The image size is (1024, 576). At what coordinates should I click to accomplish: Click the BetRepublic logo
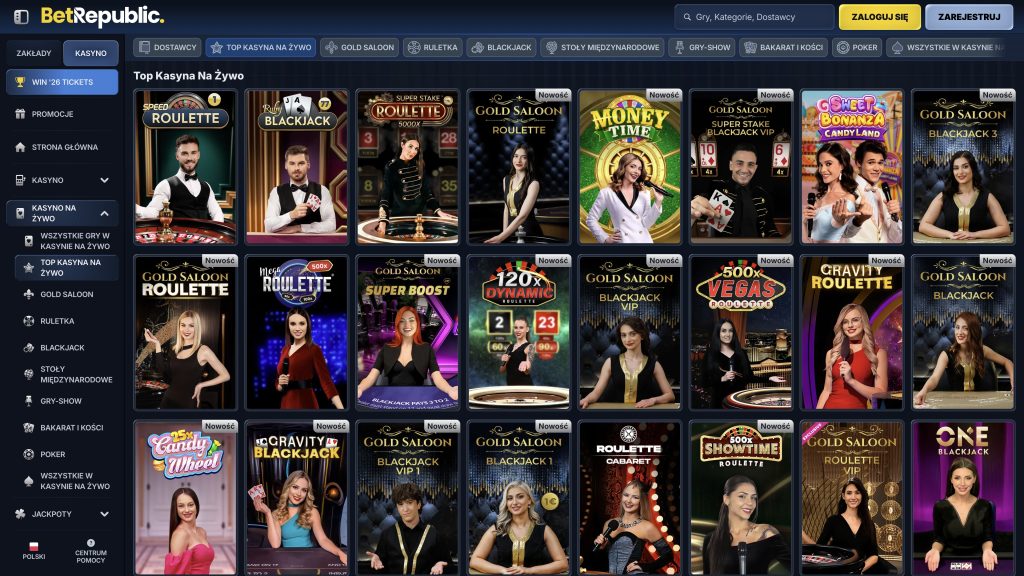102,16
